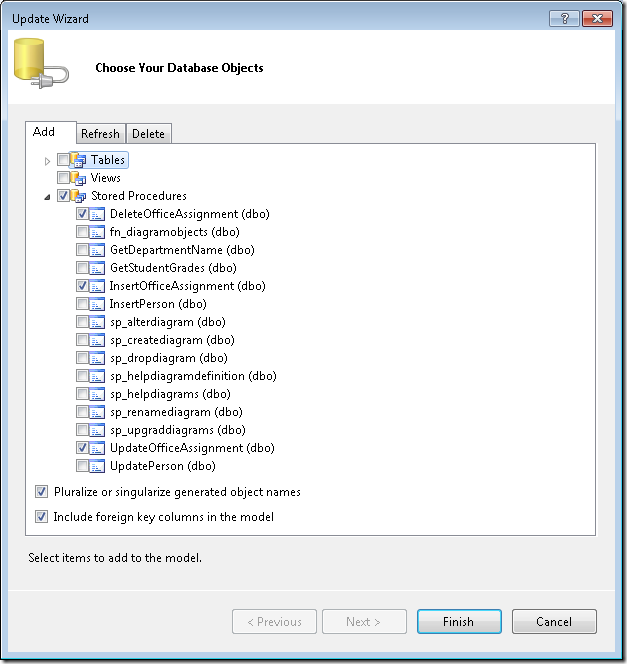Uncheck InsertOfficeAssignment checkbox
Image resolution: width=627 pixels, height=664 pixels.
(82, 285)
